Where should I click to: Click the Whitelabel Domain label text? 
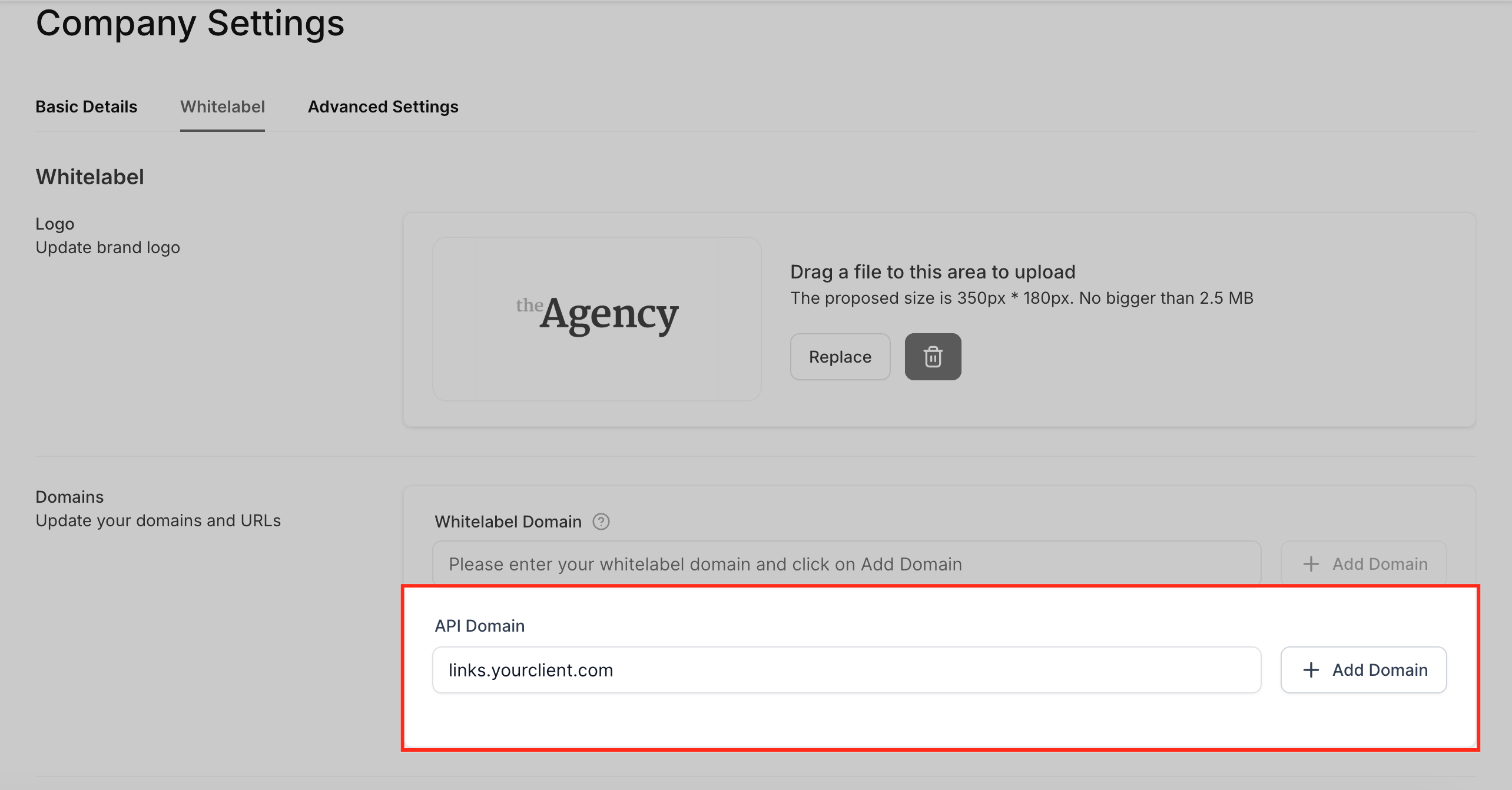pos(508,522)
